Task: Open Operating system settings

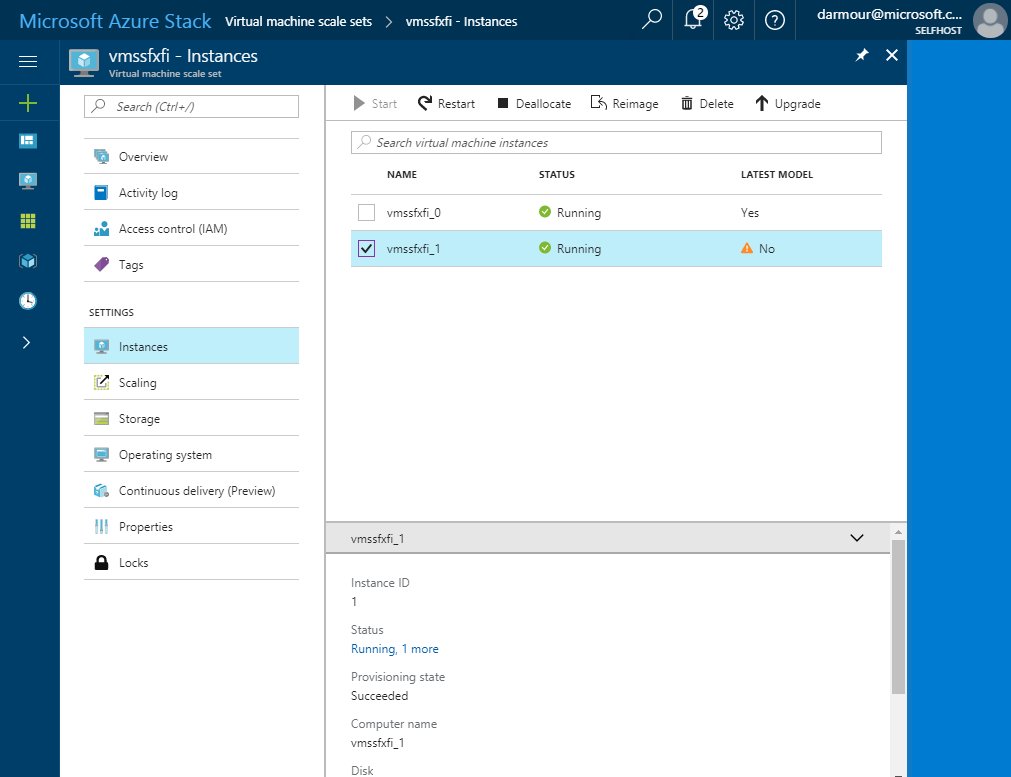Action: click(191, 455)
